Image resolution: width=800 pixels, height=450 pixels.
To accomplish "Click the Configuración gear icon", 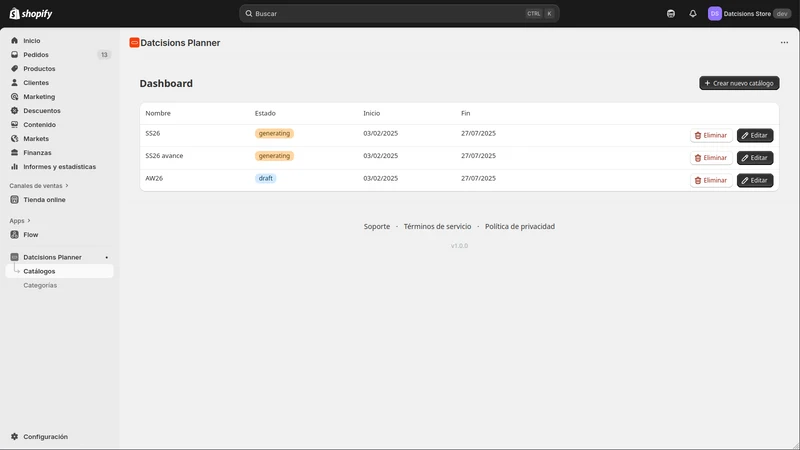I will 14,437.
